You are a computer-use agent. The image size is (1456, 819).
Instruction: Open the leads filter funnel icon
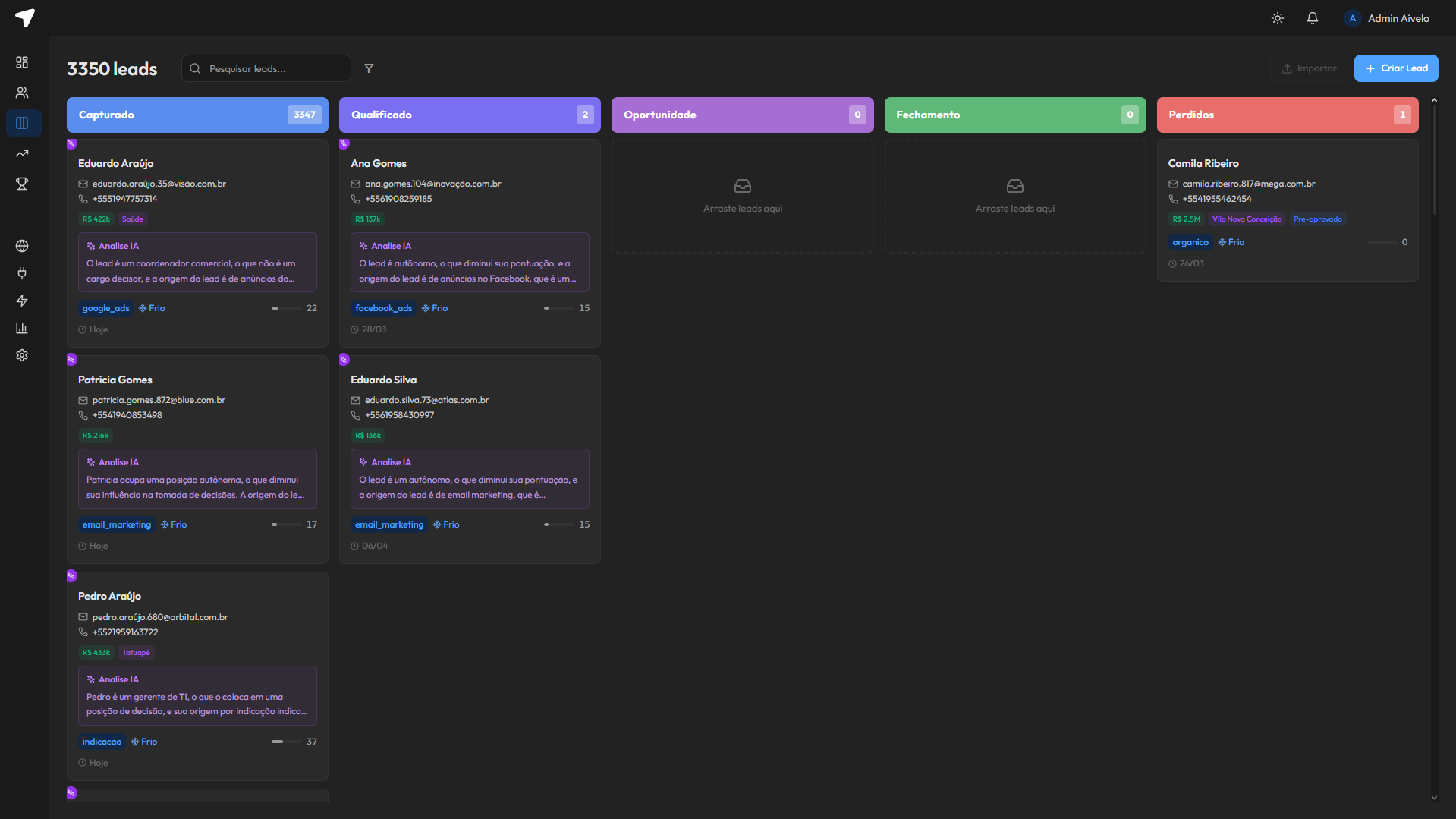coord(369,68)
